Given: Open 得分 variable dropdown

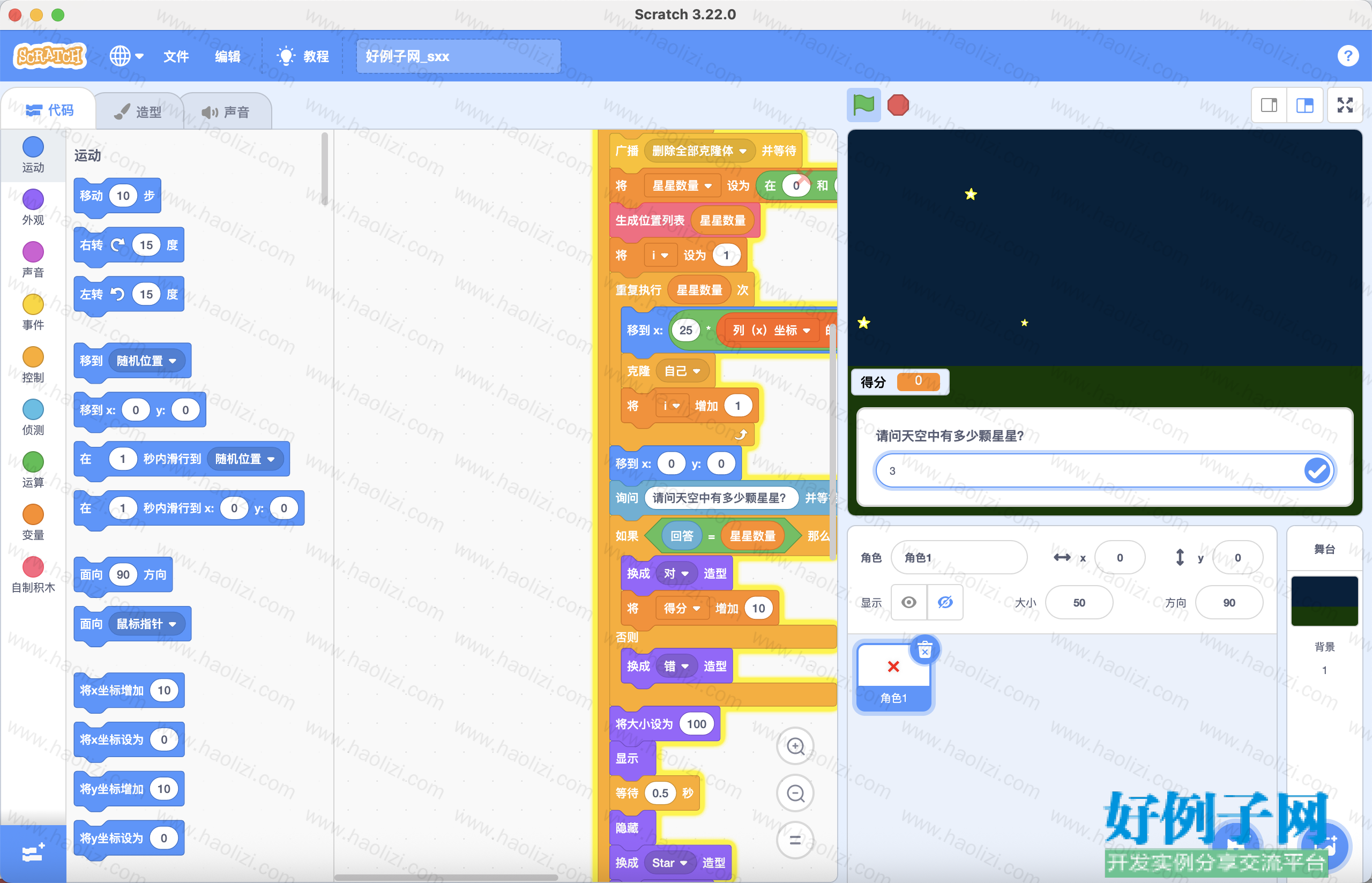Looking at the screenshot, I should 682,608.
